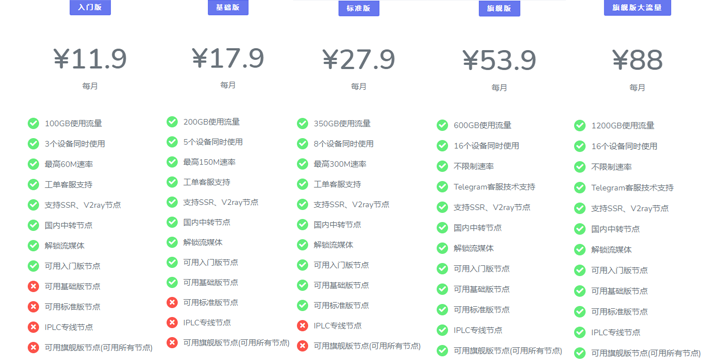Click red cross beside 可用标准版节点 in ¥11.9 plan
This screenshot has height=360, width=720.
pyautogui.click(x=34, y=307)
